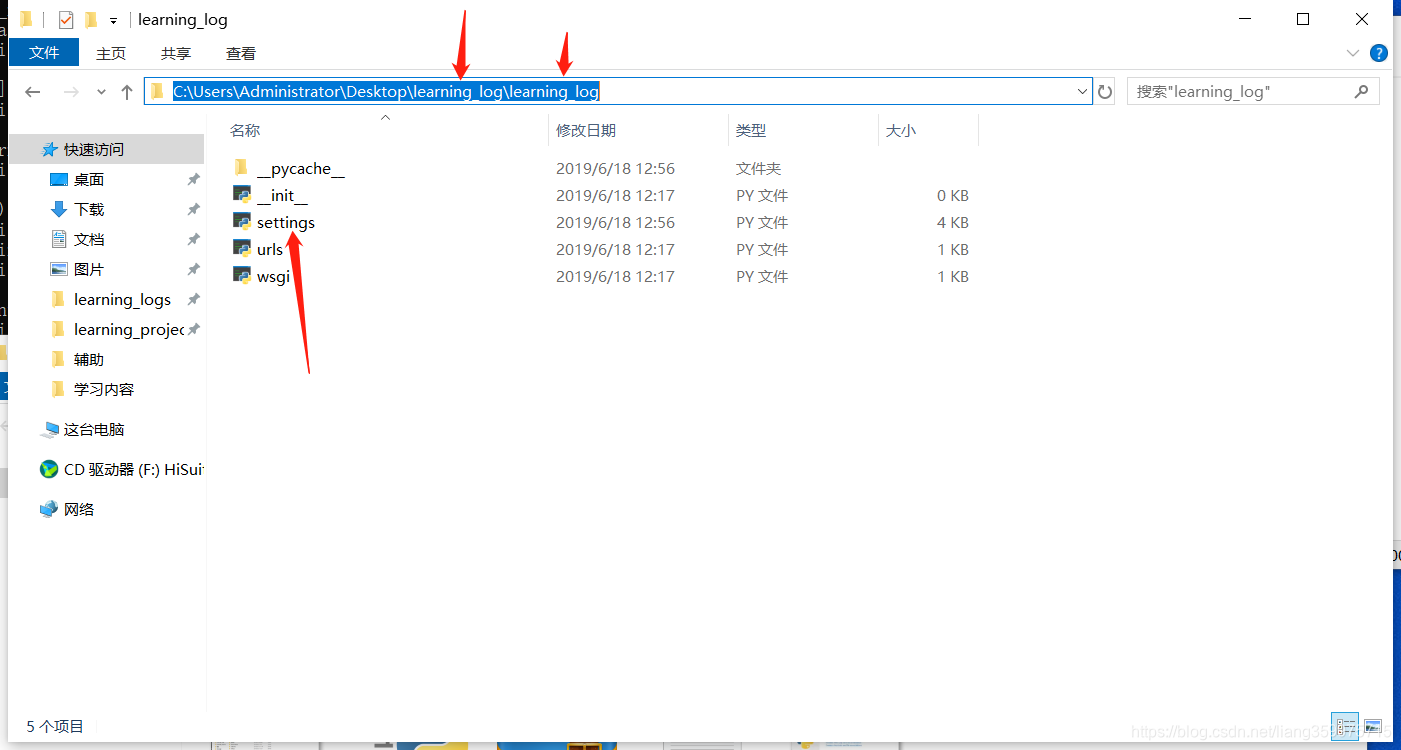Click the 文件夹 type of __pycache__
Viewport: 1401px width, 750px height.
pos(759,168)
